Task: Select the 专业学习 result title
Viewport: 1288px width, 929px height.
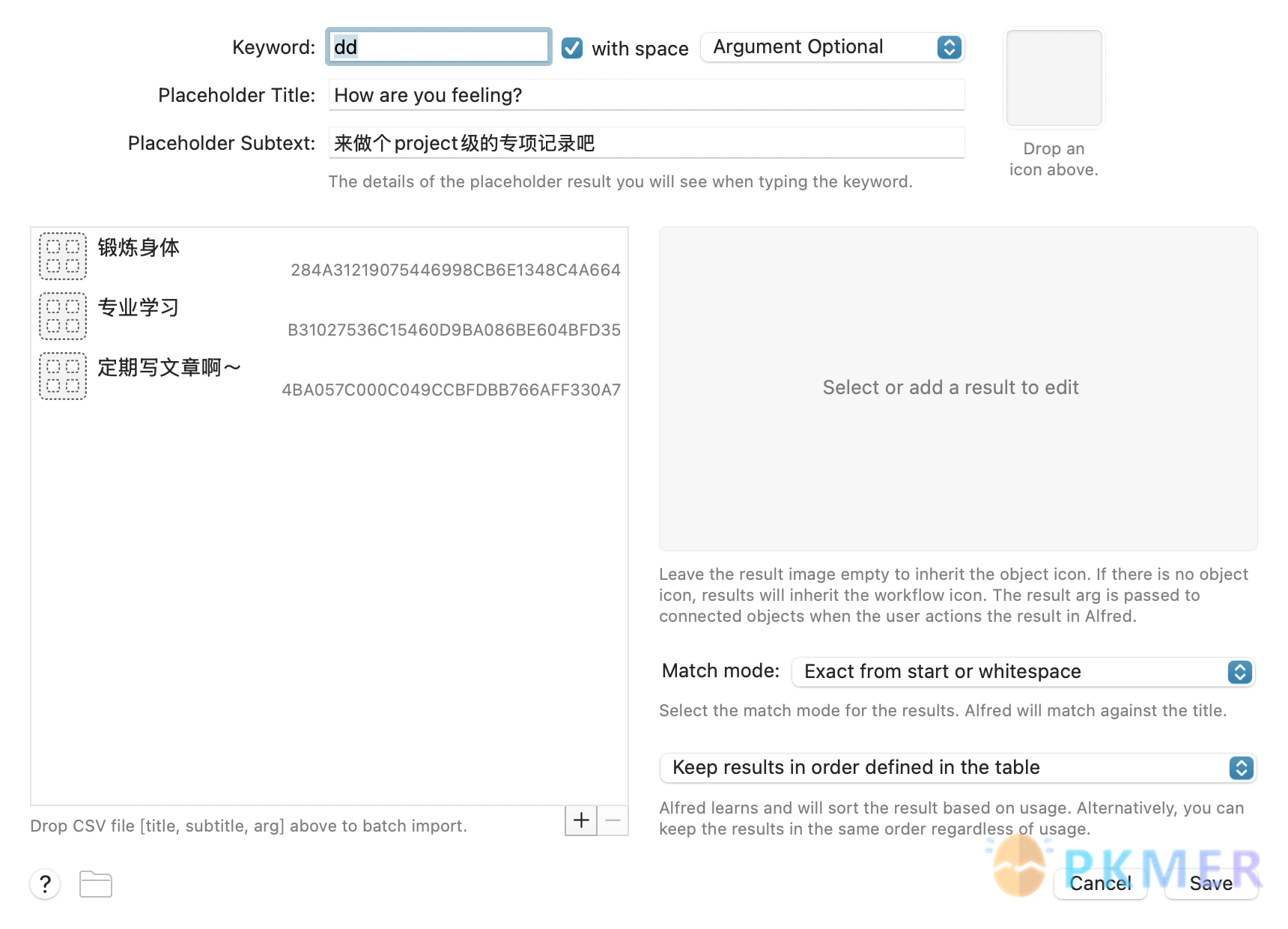Action: click(139, 308)
